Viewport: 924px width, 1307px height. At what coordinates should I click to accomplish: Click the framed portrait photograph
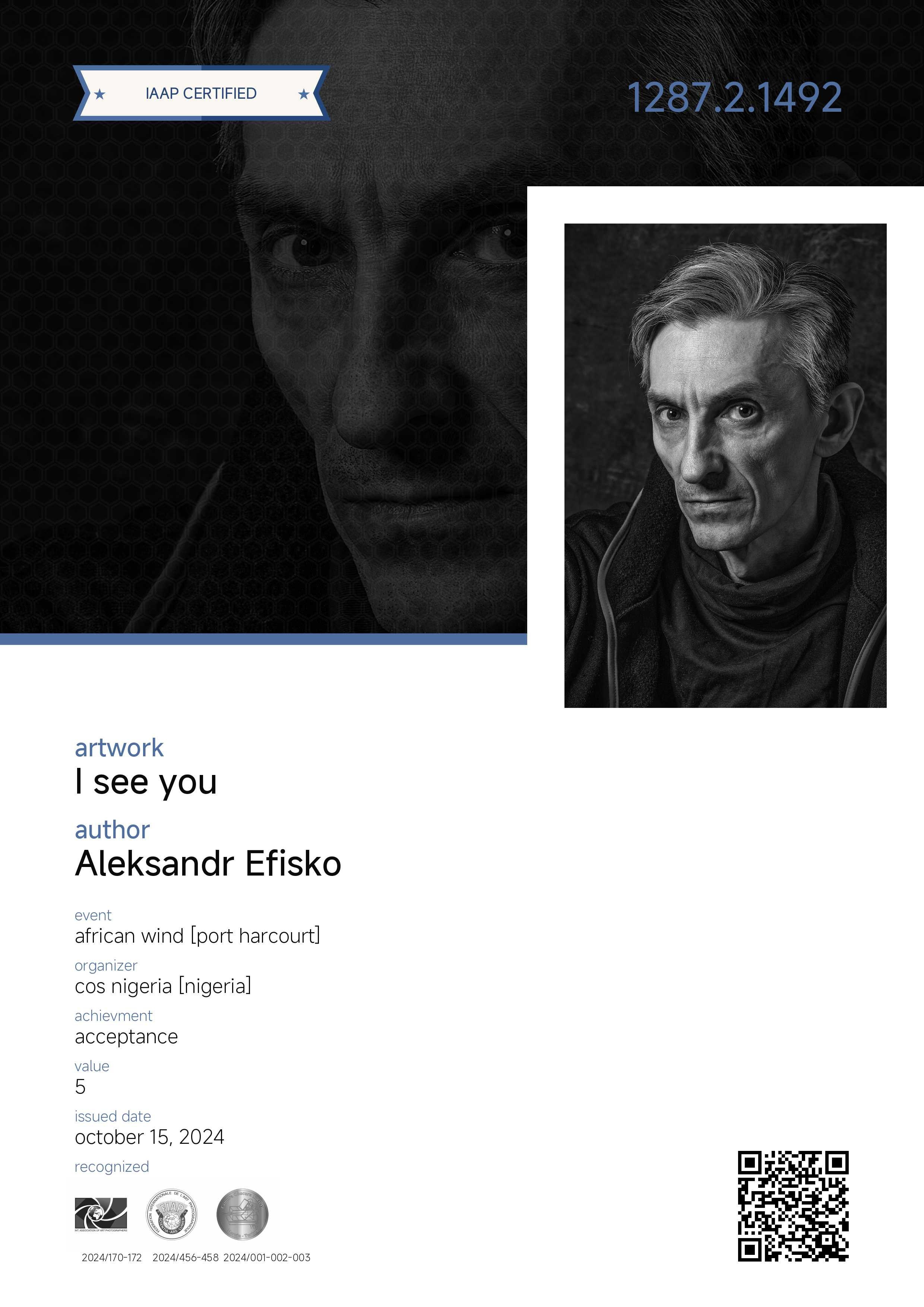(x=725, y=466)
